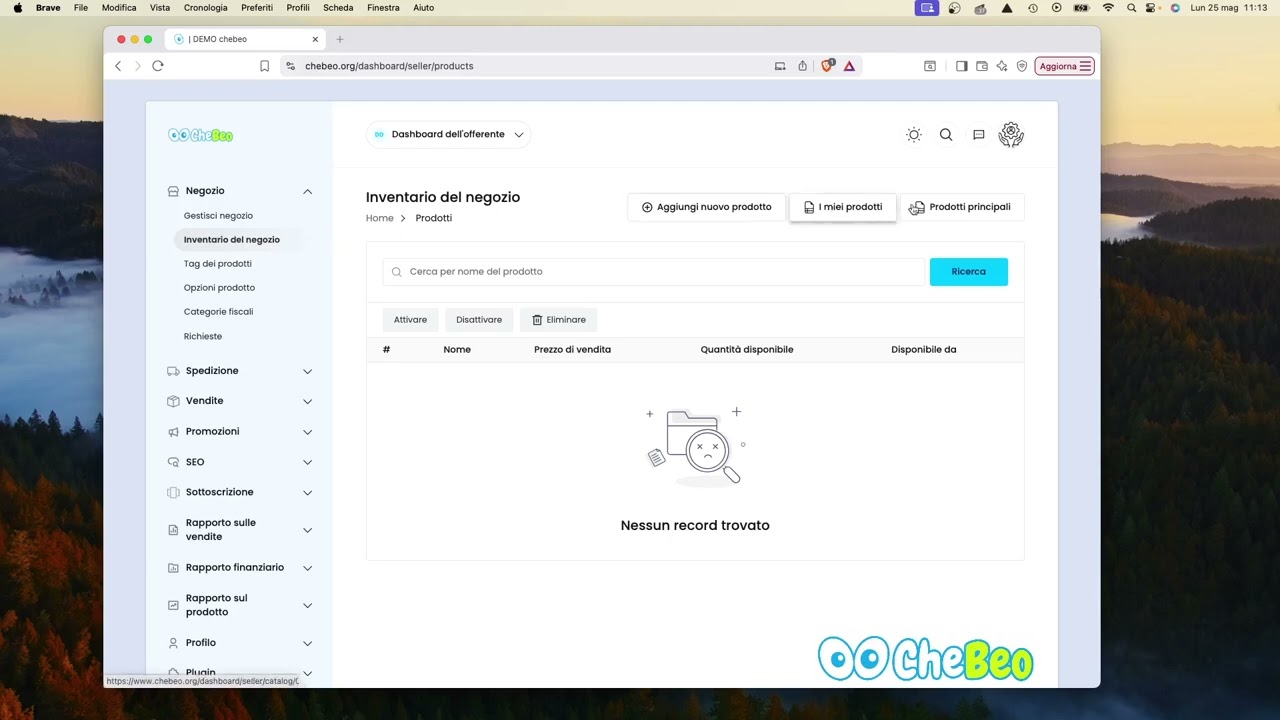Expand the Promozioni section chevron
Image resolution: width=1280 pixels, height=720 pixels.
click(308, 432)
